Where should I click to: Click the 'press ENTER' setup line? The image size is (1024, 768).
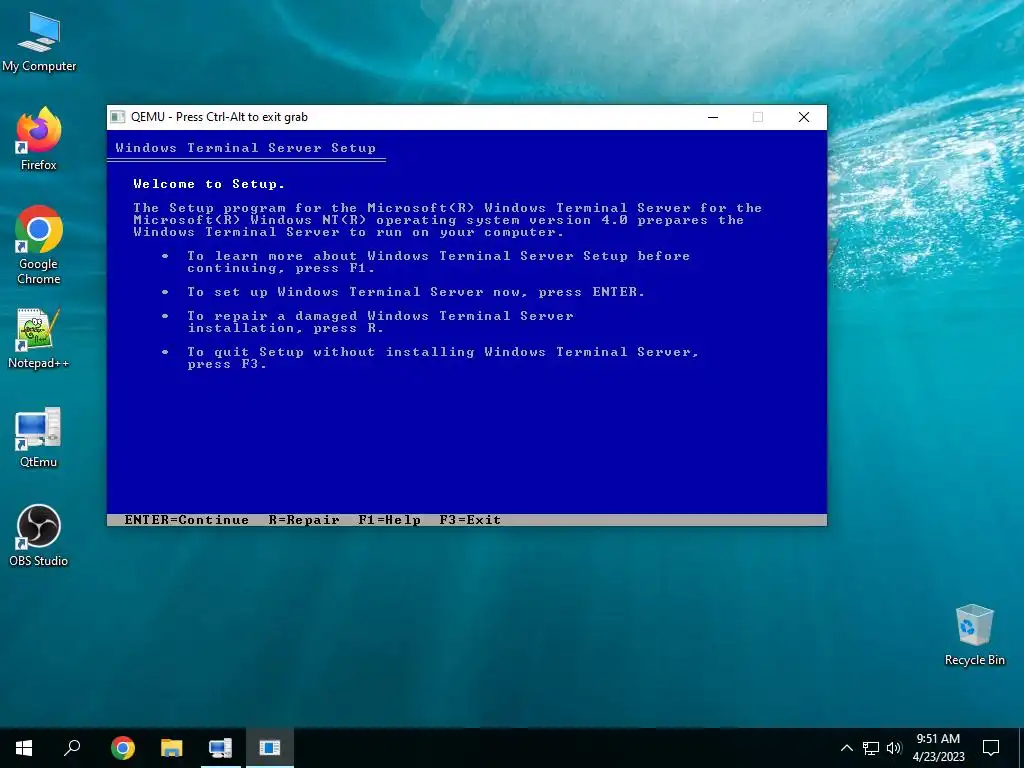[x=416, y=292]
